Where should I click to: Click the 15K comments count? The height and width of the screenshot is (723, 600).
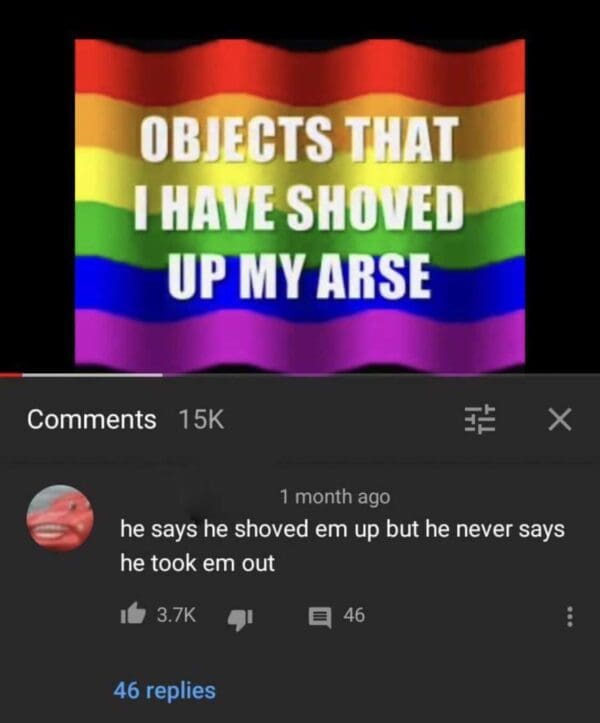tap(201, 420)
